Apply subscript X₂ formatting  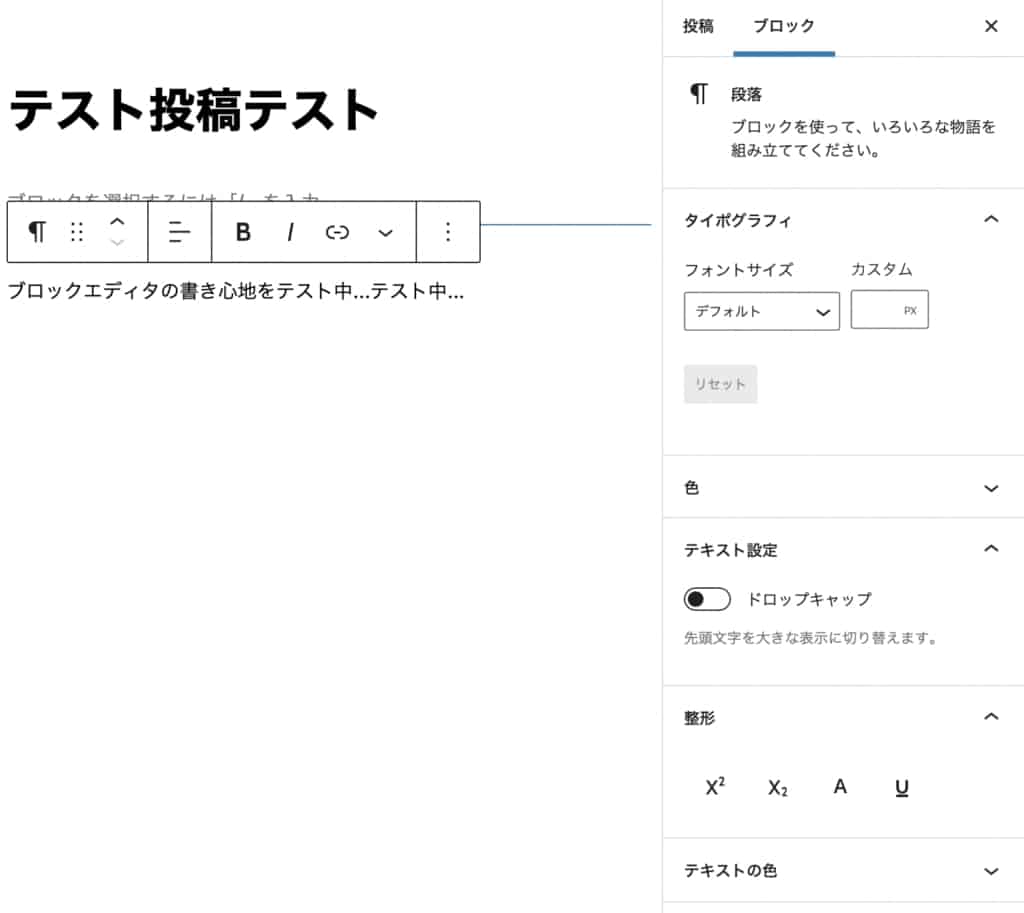[x=777, y=788]
